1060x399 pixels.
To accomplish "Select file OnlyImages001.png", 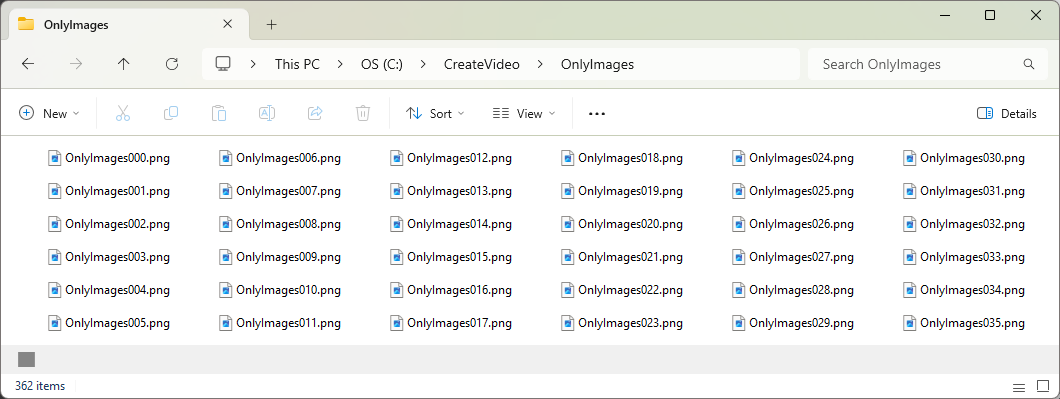I will 109,191.
